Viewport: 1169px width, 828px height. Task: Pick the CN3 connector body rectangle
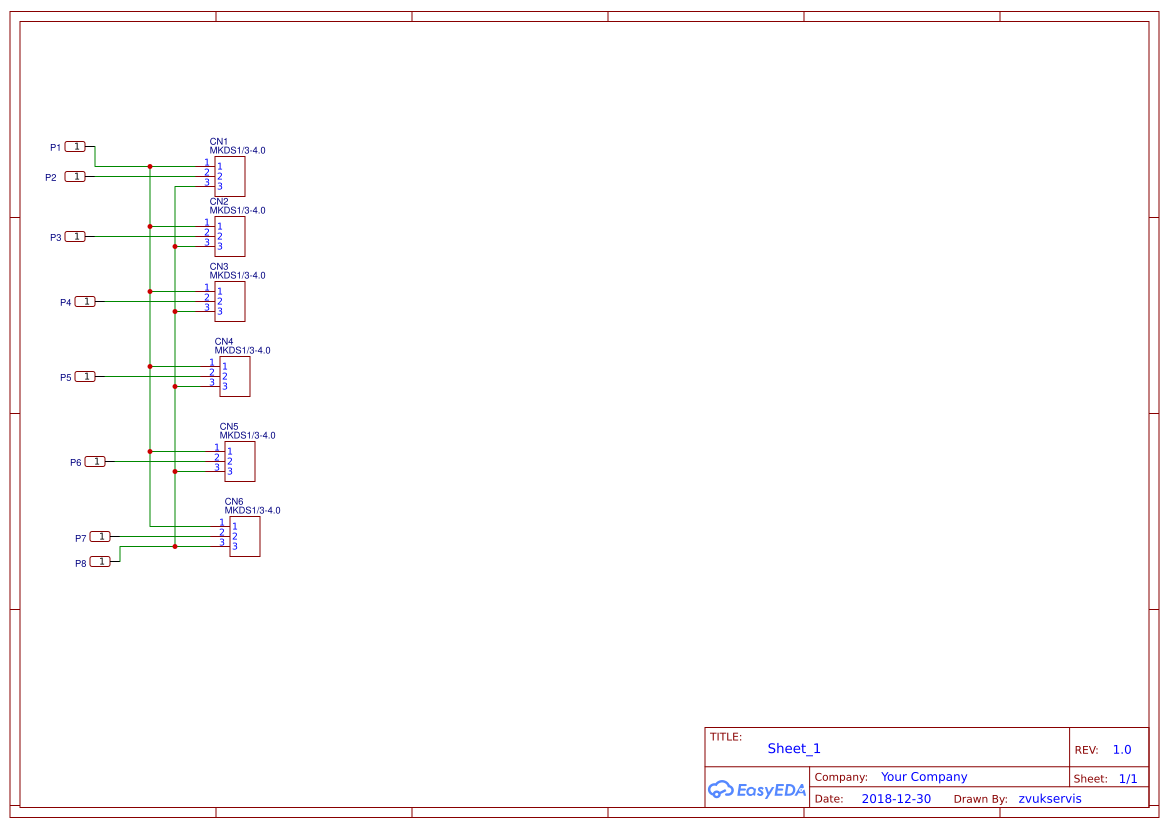(x=230, y=301)
